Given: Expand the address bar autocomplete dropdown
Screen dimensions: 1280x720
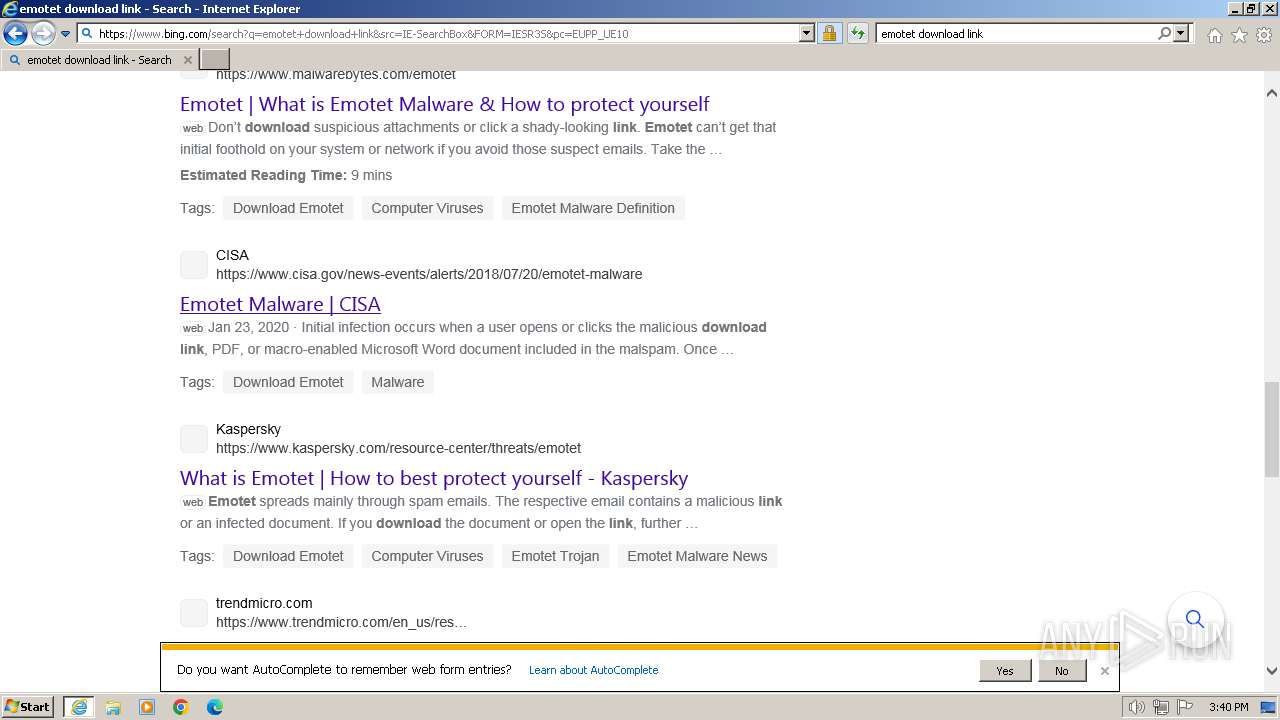Looking at the screenshot, I should (x=807, y=33).
